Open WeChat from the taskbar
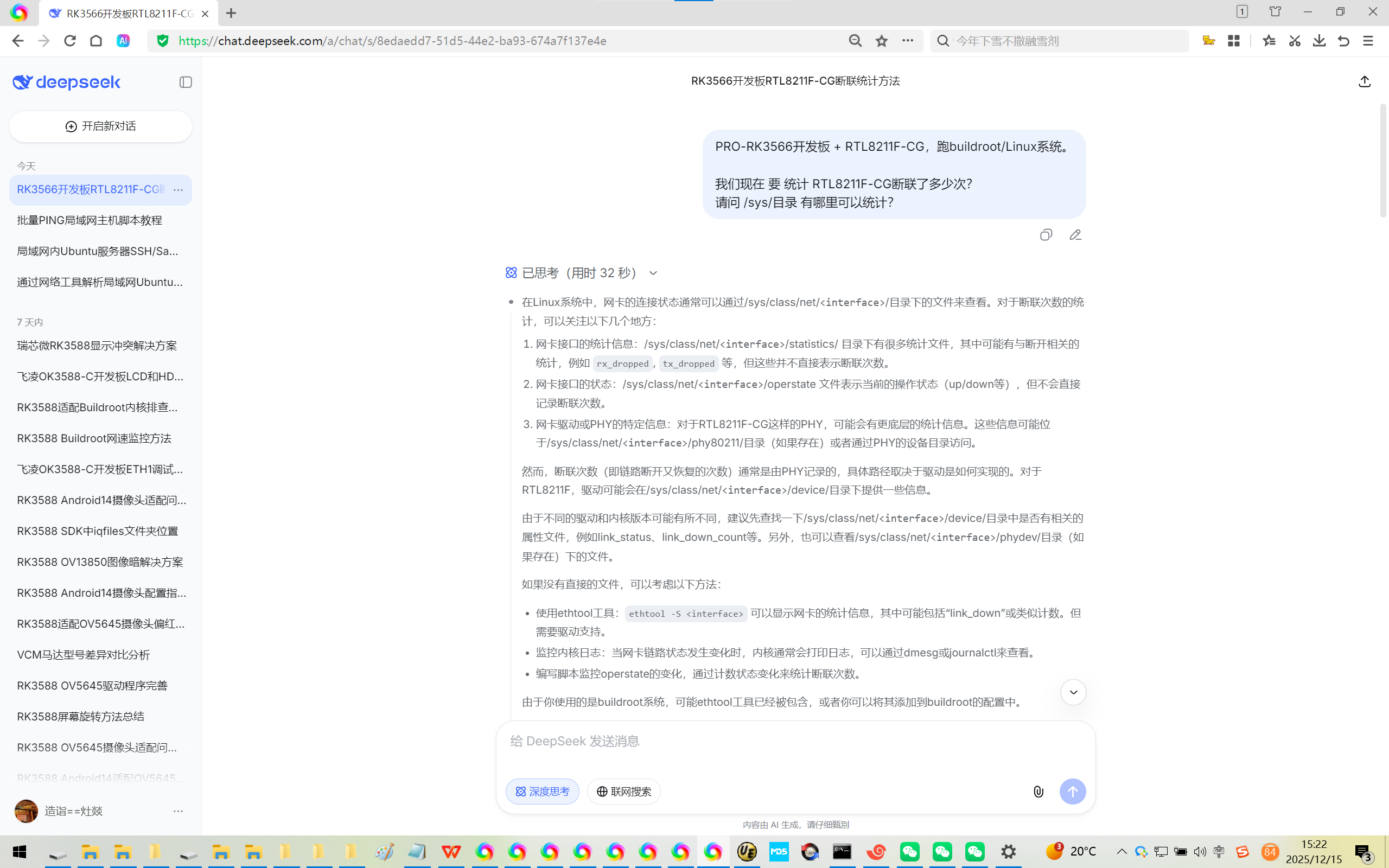 (910, 851)
